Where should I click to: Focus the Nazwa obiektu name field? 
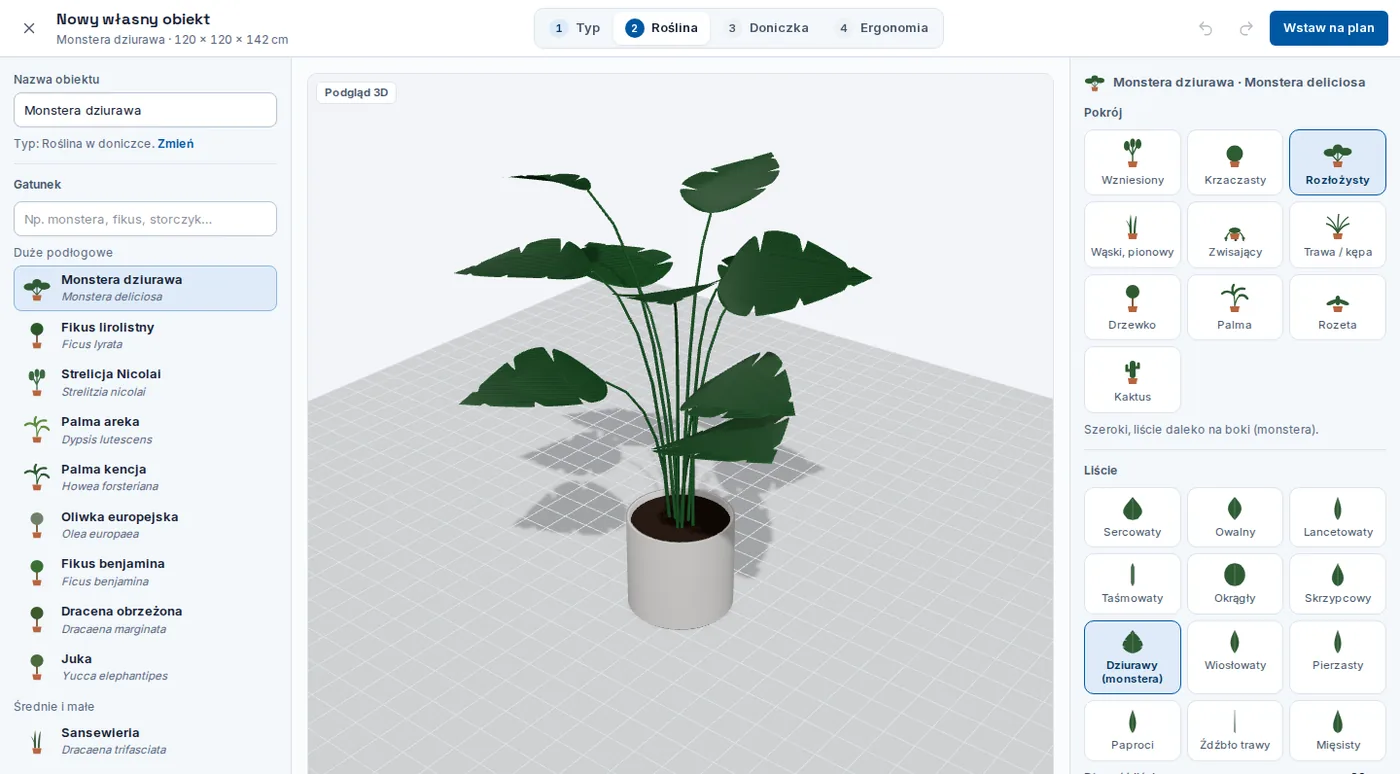[x=145, y=110]
